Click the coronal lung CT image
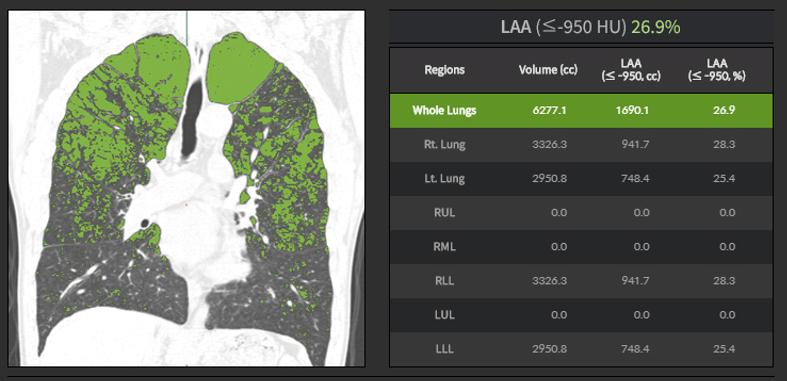The width and height of the screenshot is (787, 381). point(187,188)
